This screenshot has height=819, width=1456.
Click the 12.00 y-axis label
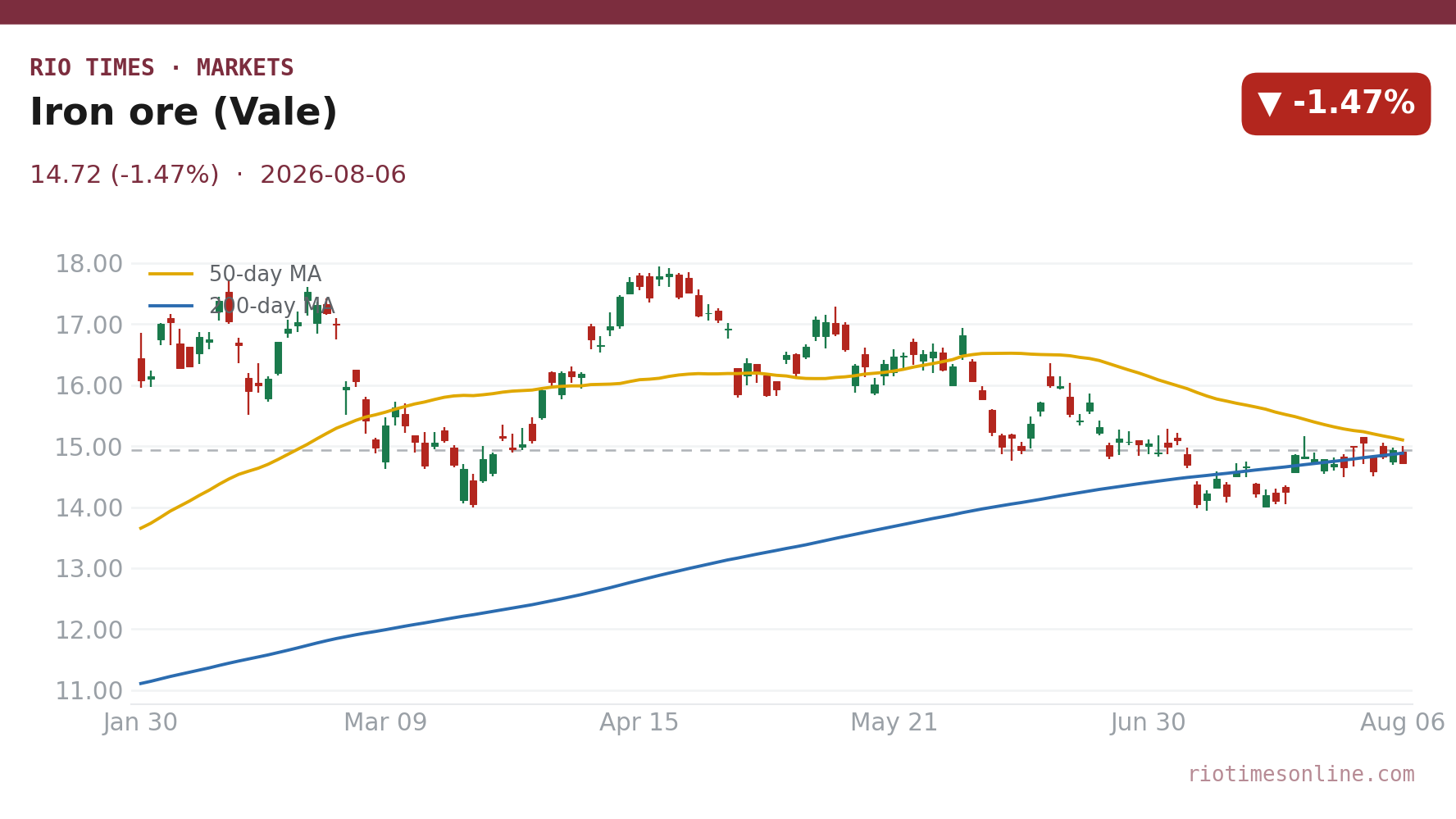[89, 630]
